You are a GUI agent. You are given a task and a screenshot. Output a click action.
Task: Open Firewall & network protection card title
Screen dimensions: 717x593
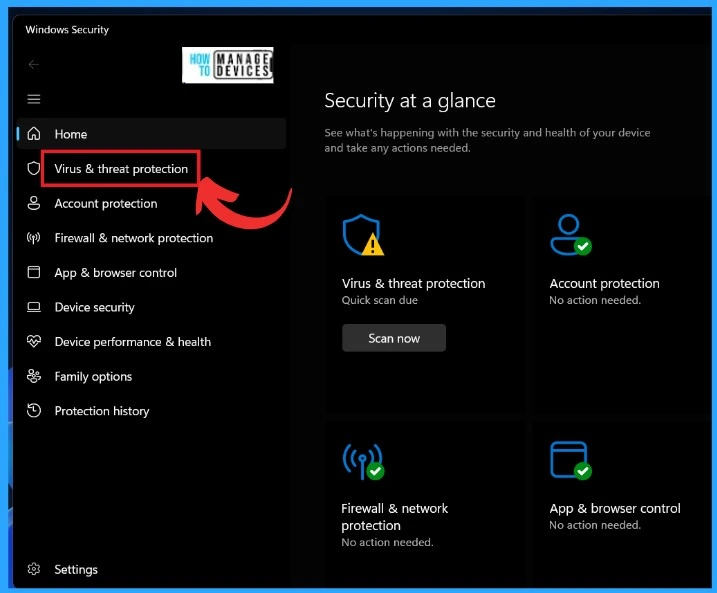tap(395, 517)
